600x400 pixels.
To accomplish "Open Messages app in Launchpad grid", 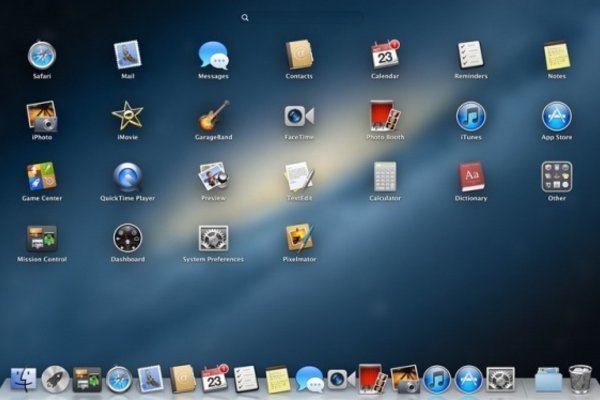I will 213,56.
